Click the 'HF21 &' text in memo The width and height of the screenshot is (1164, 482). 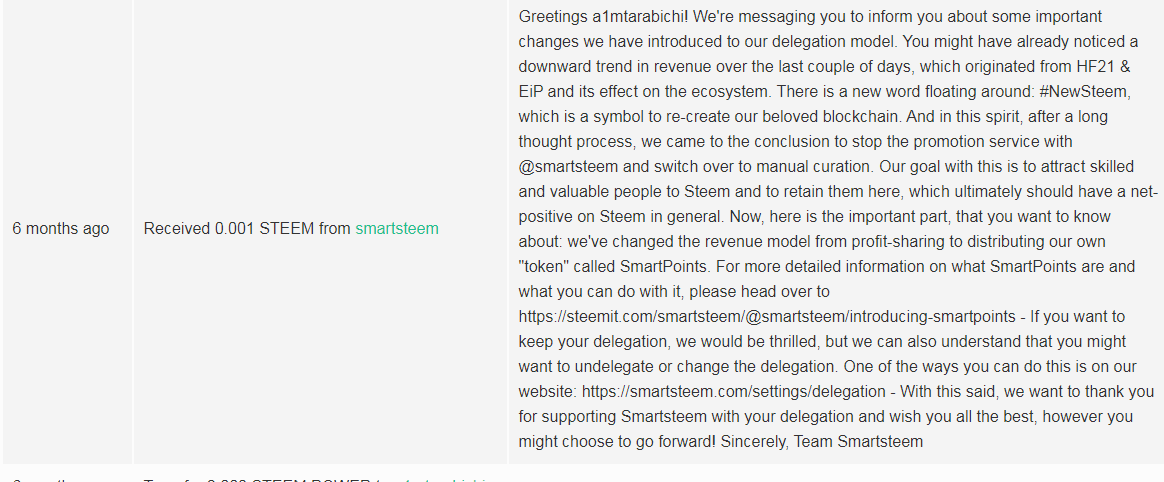(1104, 66)
